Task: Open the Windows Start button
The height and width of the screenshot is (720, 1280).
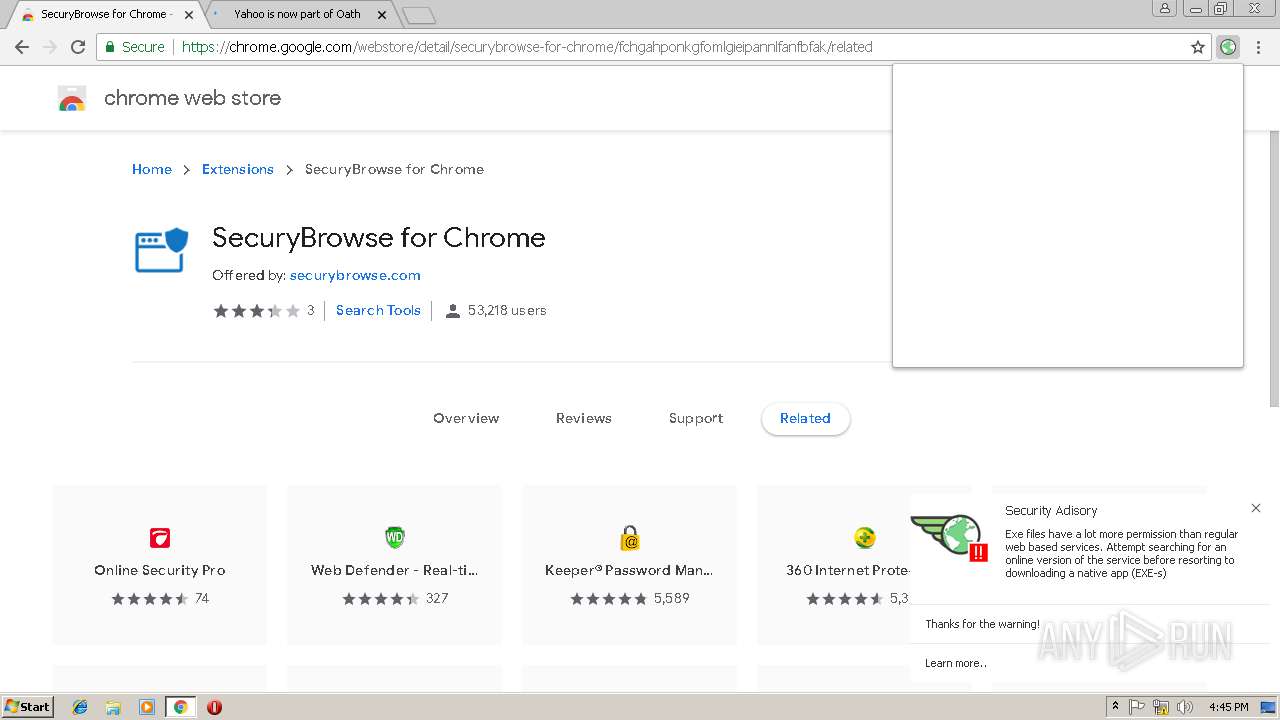Action: [x=27, y=707]
